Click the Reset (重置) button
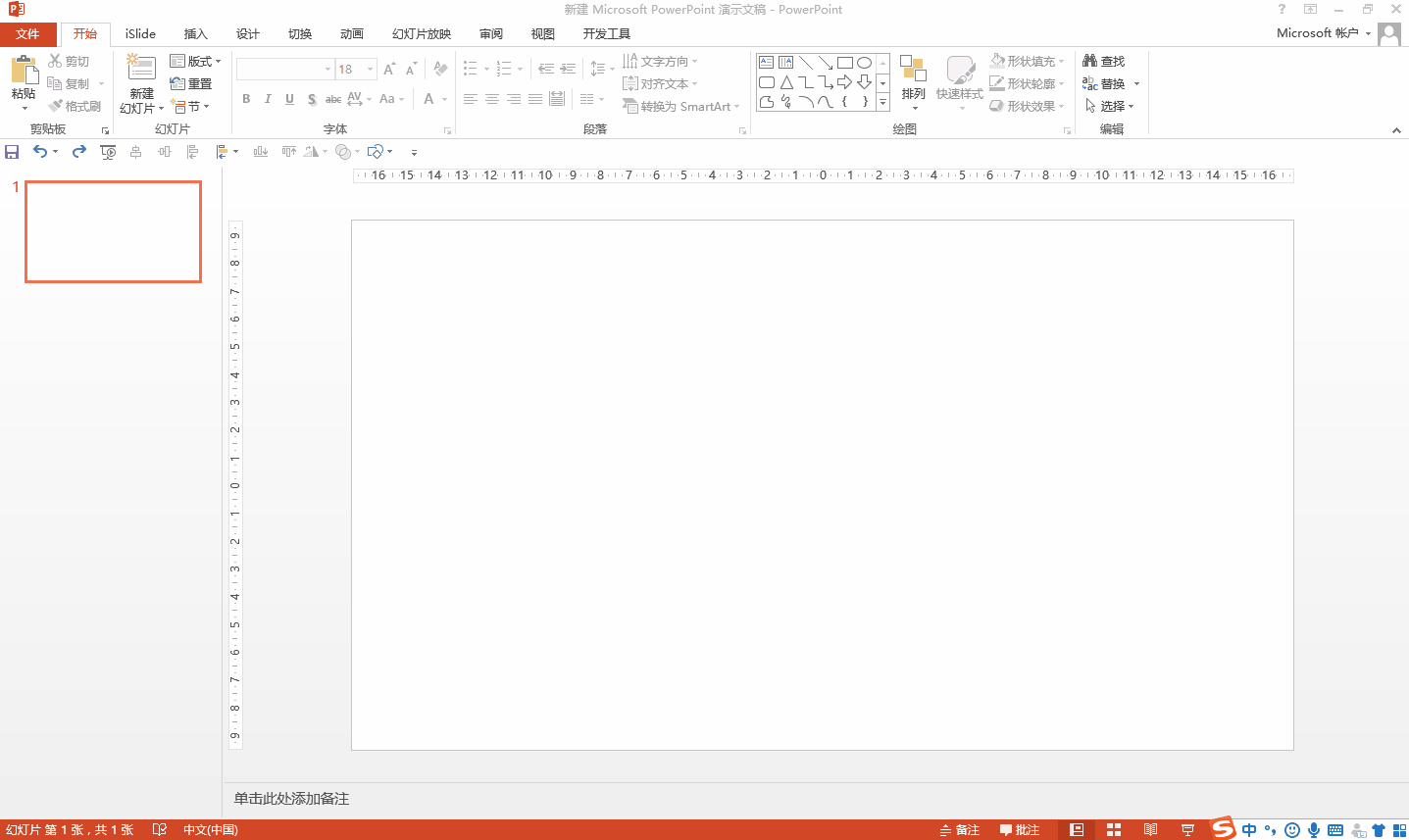The width and height of the screenshot is (1409, 840). click(x=191, y=83)
